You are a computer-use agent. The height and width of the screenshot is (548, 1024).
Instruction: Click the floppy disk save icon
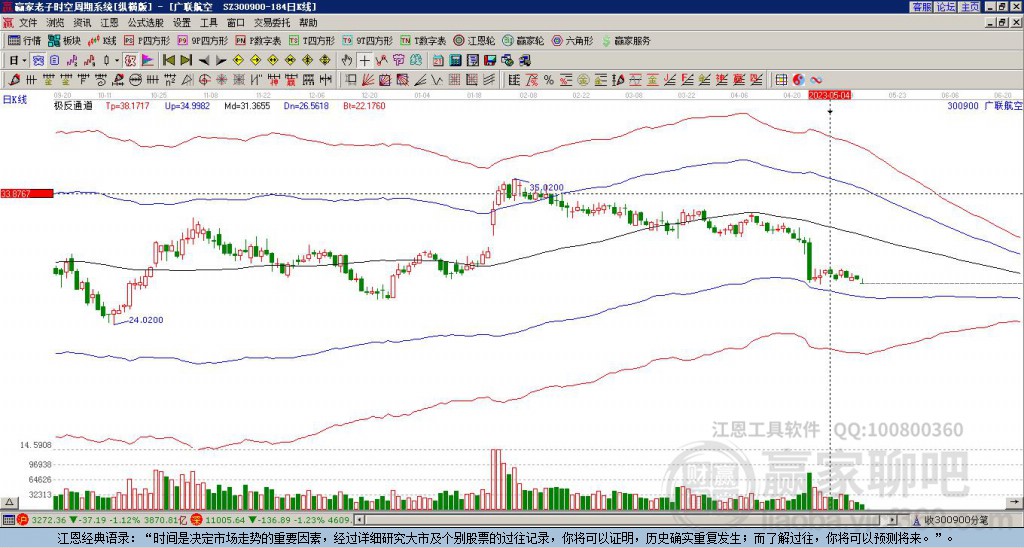[490, 61]
